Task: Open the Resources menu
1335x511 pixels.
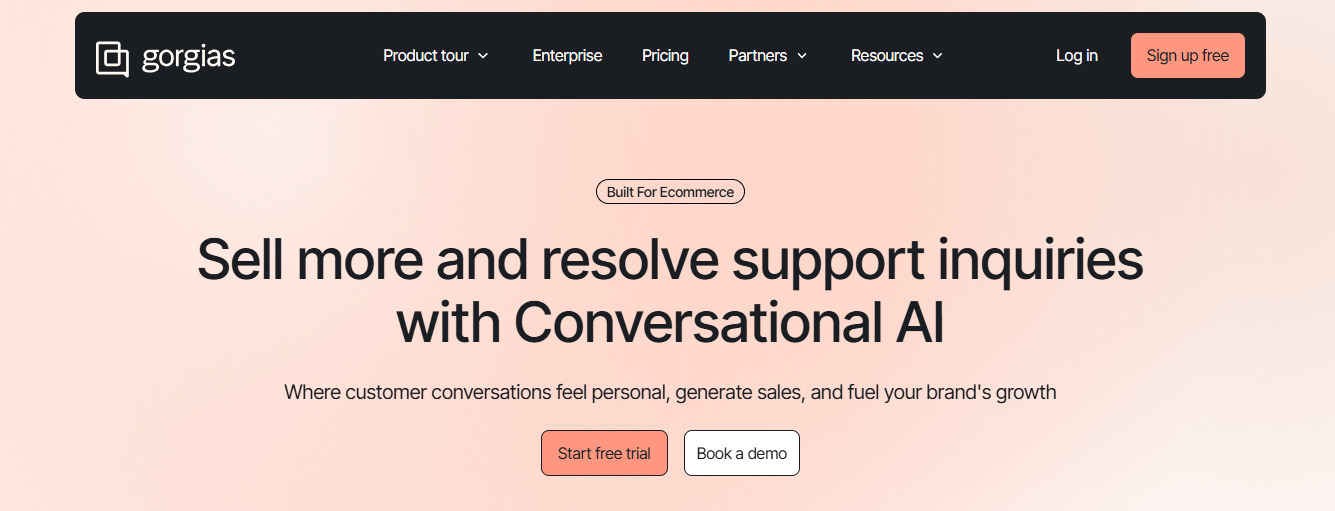Action: (x=887, y=56)
